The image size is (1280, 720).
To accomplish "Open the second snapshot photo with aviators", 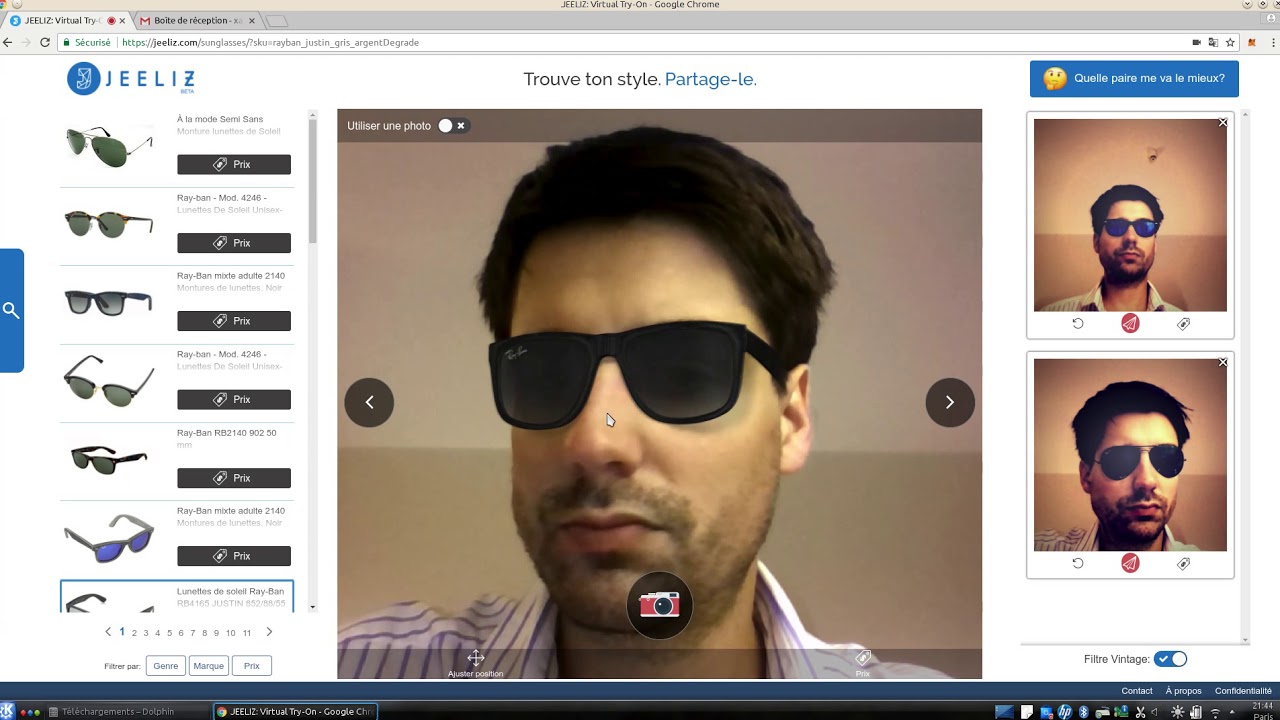I will [x=1130, y=455].
